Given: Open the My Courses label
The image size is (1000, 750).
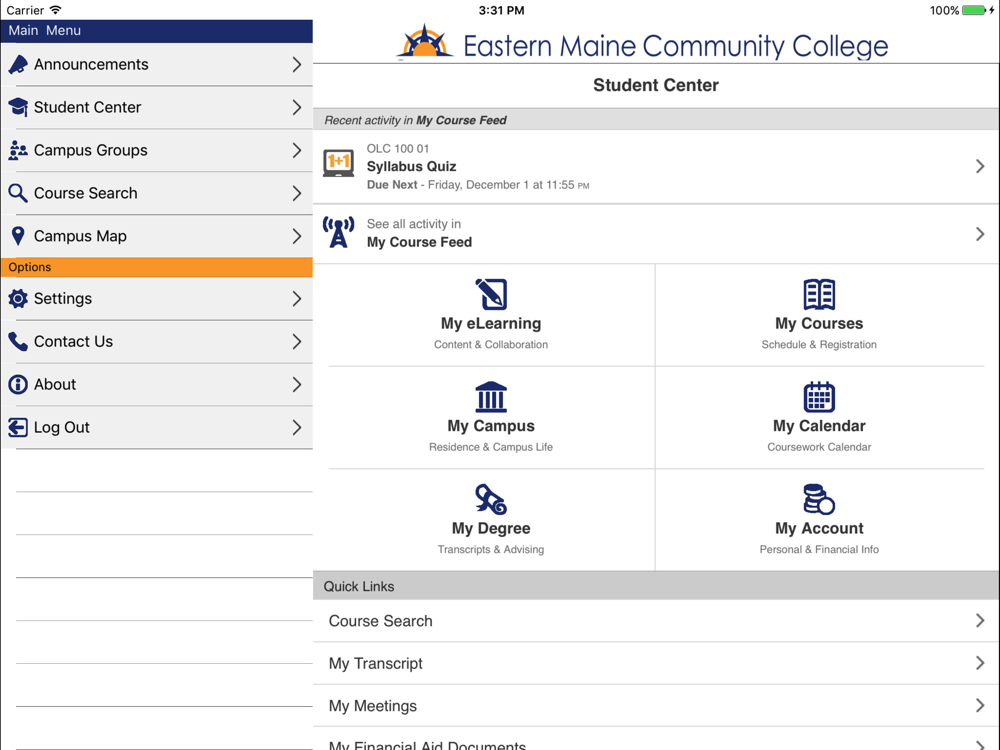Looking at the screenshot, I should coord(820,323).
